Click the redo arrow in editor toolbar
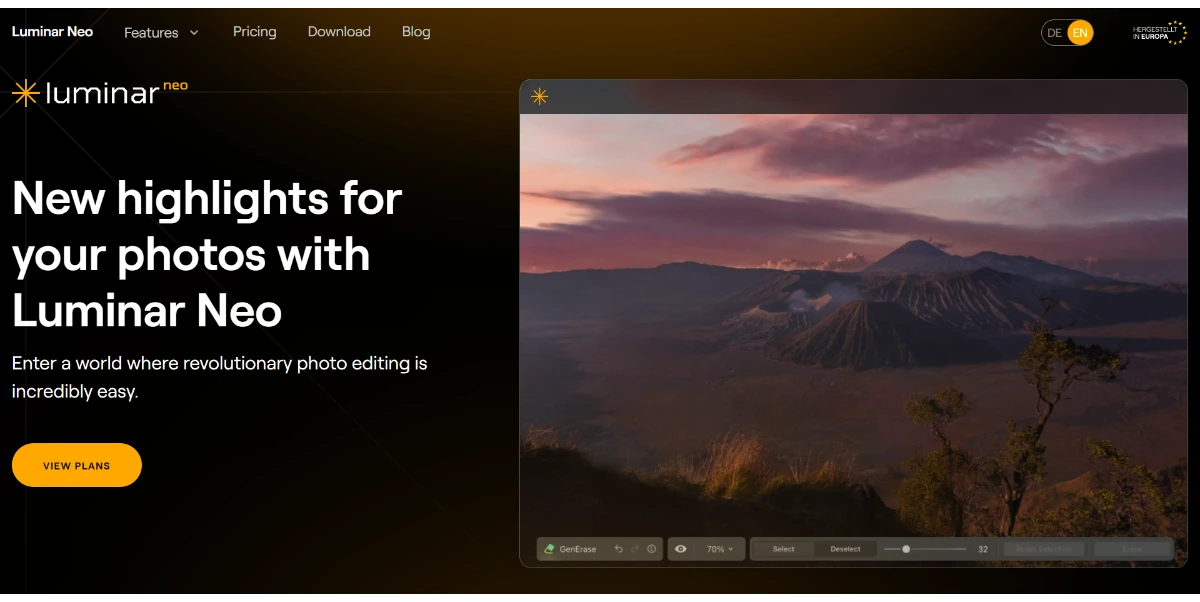The height and width of the screenshot is (602, 1200). tap(634, 549)
